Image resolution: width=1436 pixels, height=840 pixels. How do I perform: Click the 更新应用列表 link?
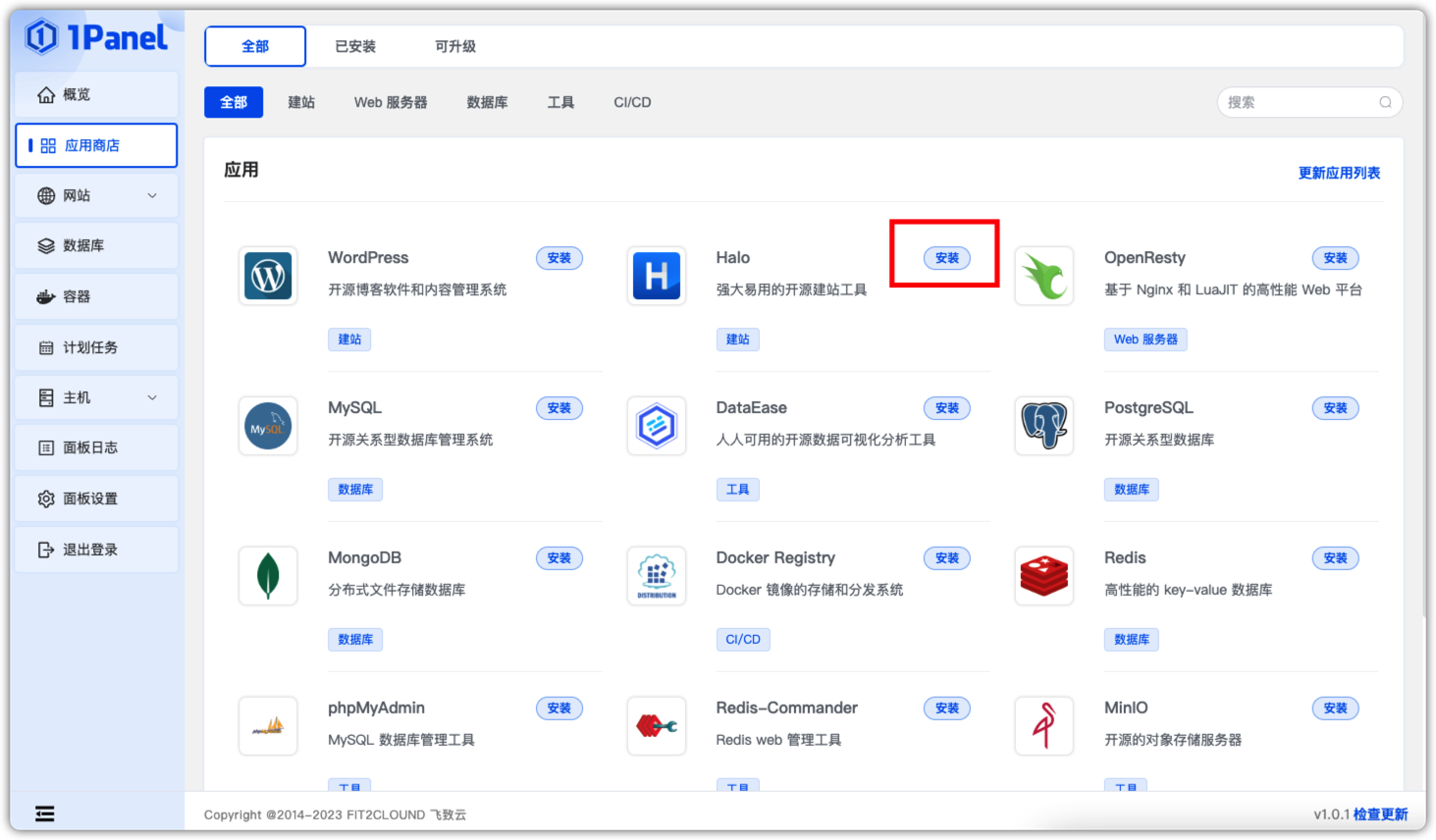tap(1339, 173)
